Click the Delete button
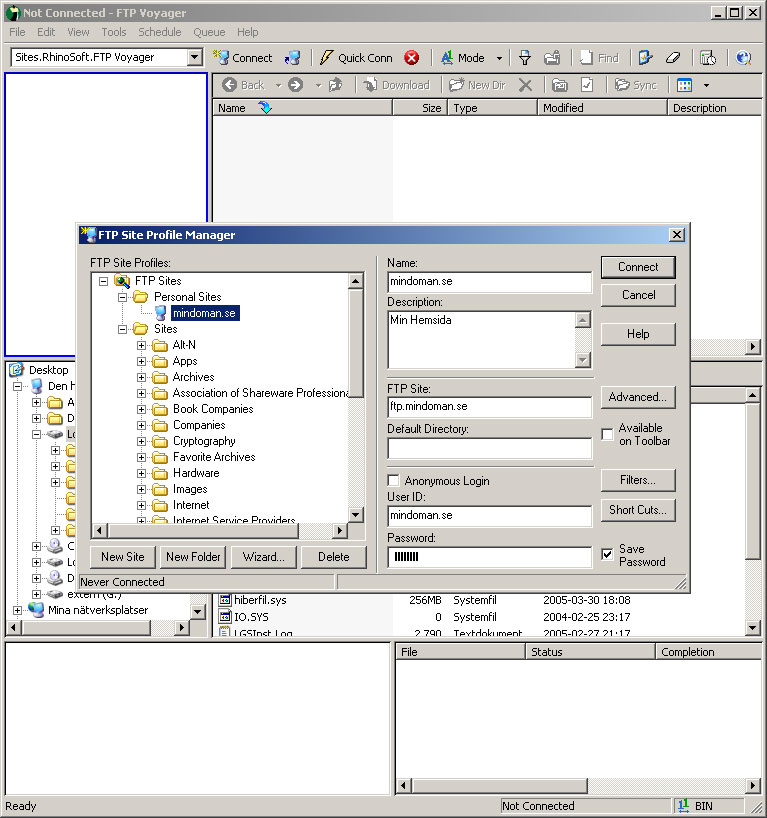The image size is (767, 818). [334, 557]
